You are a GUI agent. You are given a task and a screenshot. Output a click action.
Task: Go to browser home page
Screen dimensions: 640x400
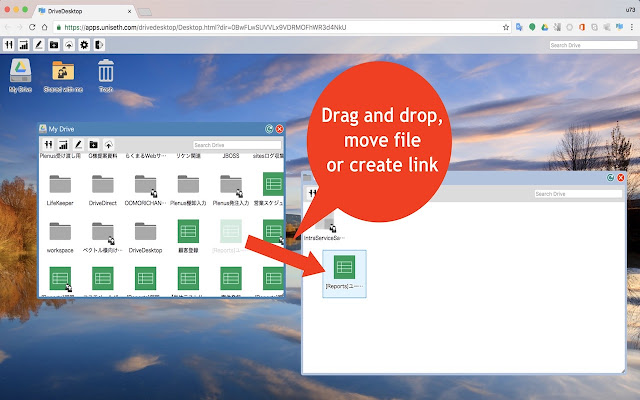tap(44, 27)
